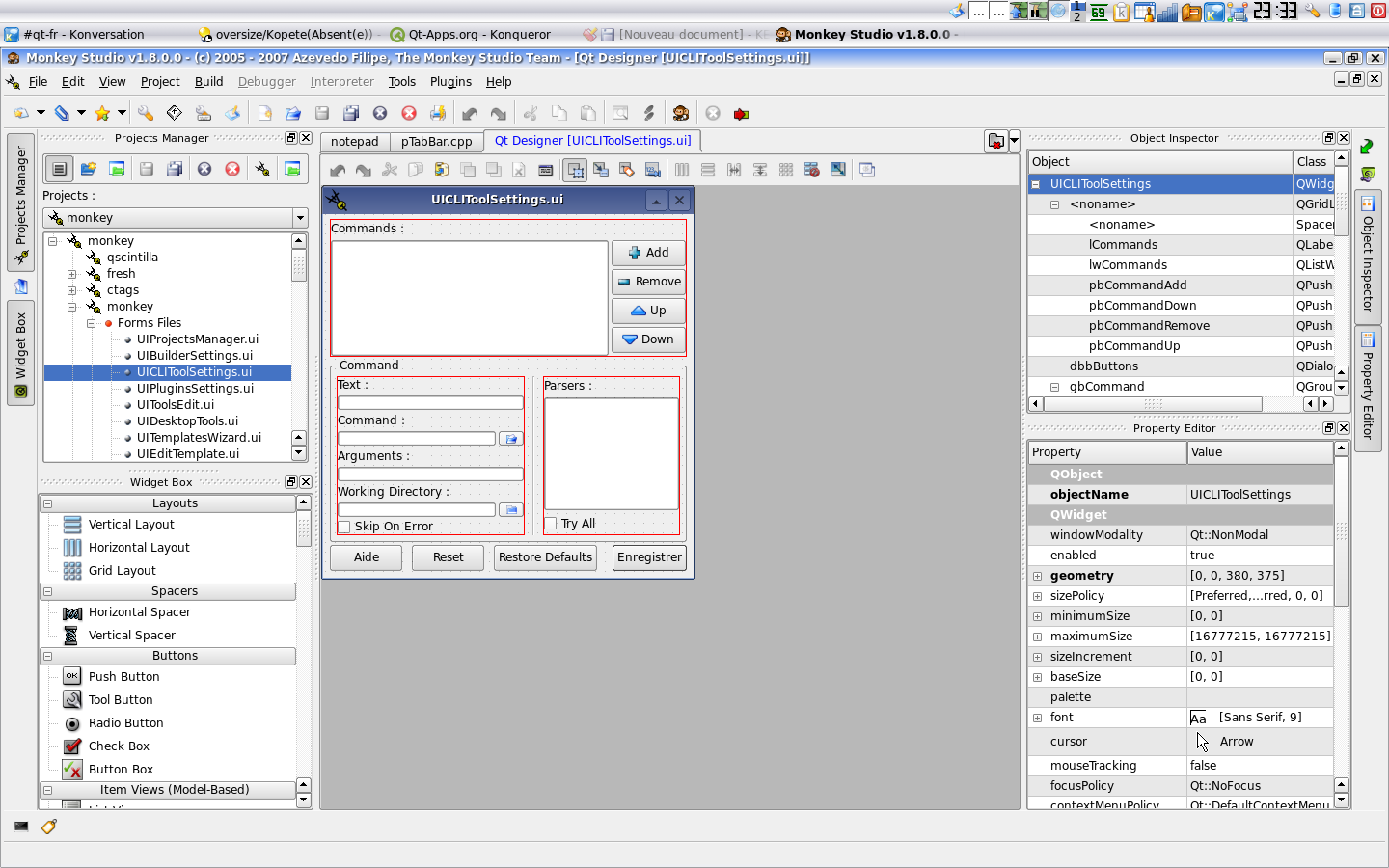This screenshot has height=868, width=1389.
Task: Open the Build menu
Action: click(x=208, y=82)
